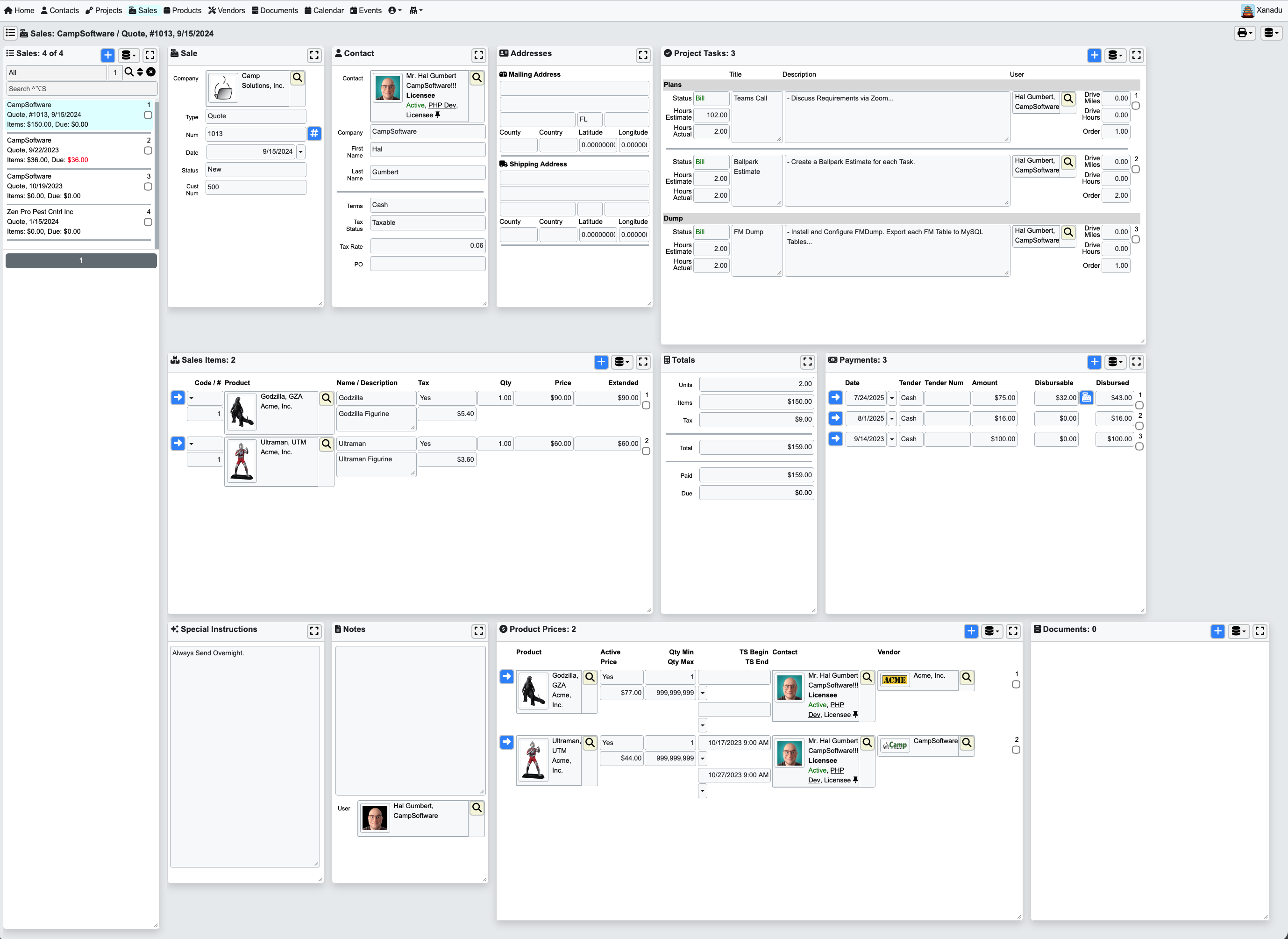Open the date picker dropdown beside the Sale date
The height and width of the screenshot is (939, 1288).
click(x=301, y=152)
